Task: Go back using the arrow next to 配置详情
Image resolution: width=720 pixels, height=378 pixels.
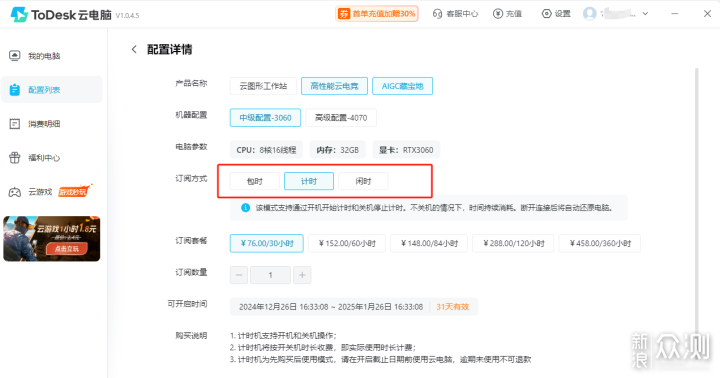Action: (134, 49)
